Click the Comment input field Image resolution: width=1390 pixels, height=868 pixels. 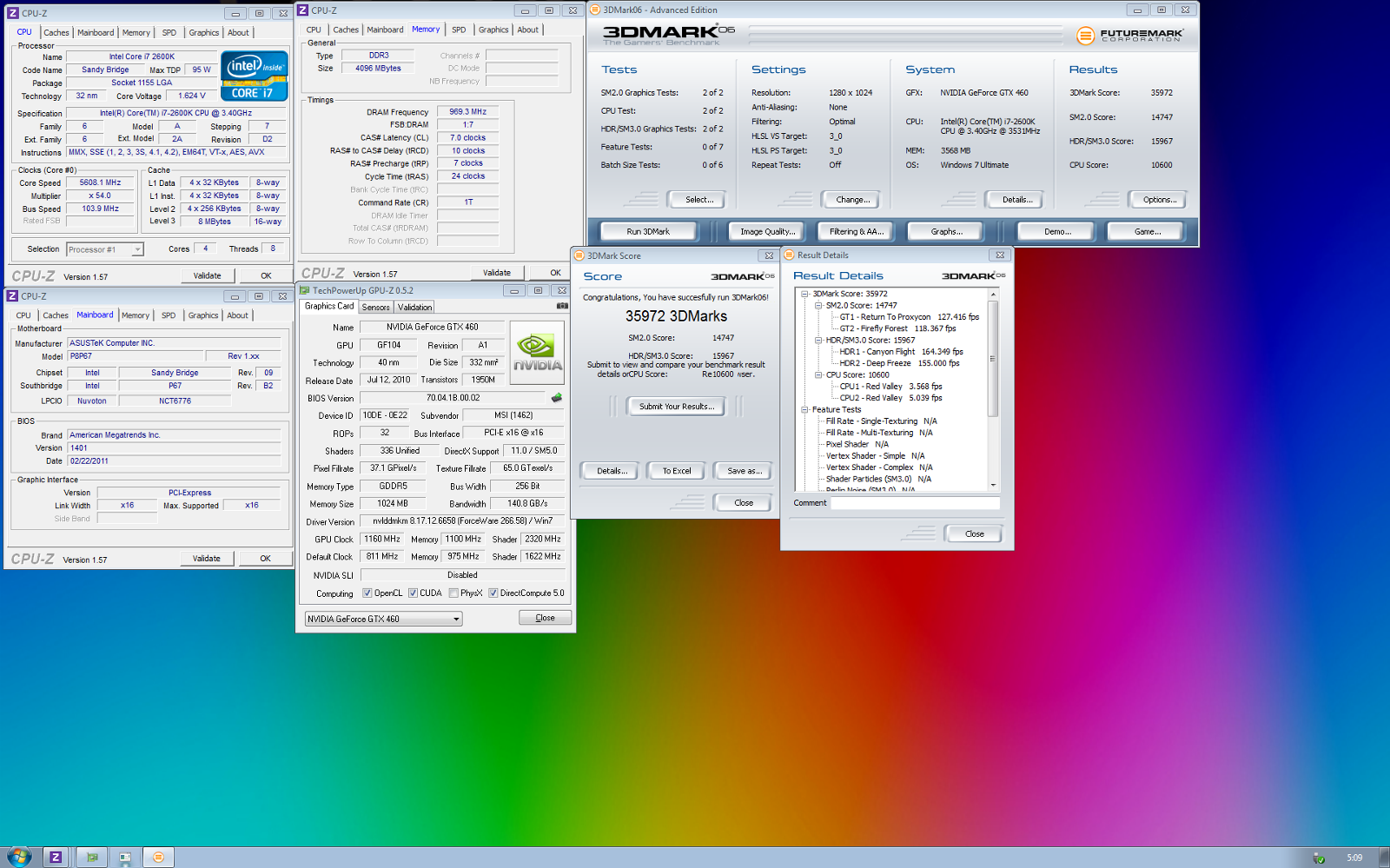915,503
